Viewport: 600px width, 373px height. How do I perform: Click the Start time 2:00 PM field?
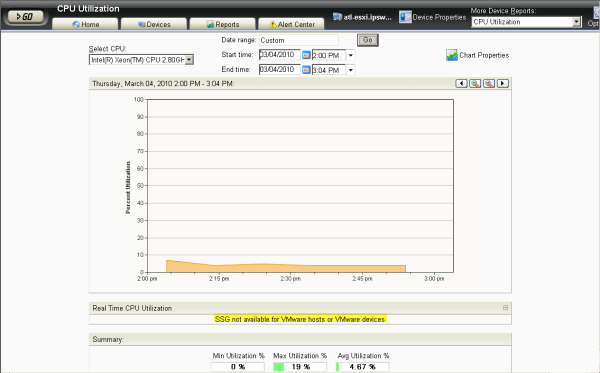329,55
